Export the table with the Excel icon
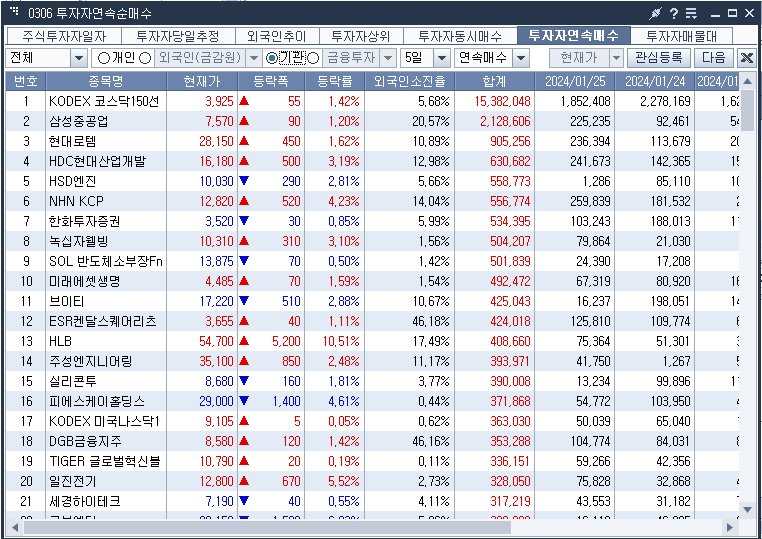The width and height of the screenshot is (762, 539). click(747, 58)
